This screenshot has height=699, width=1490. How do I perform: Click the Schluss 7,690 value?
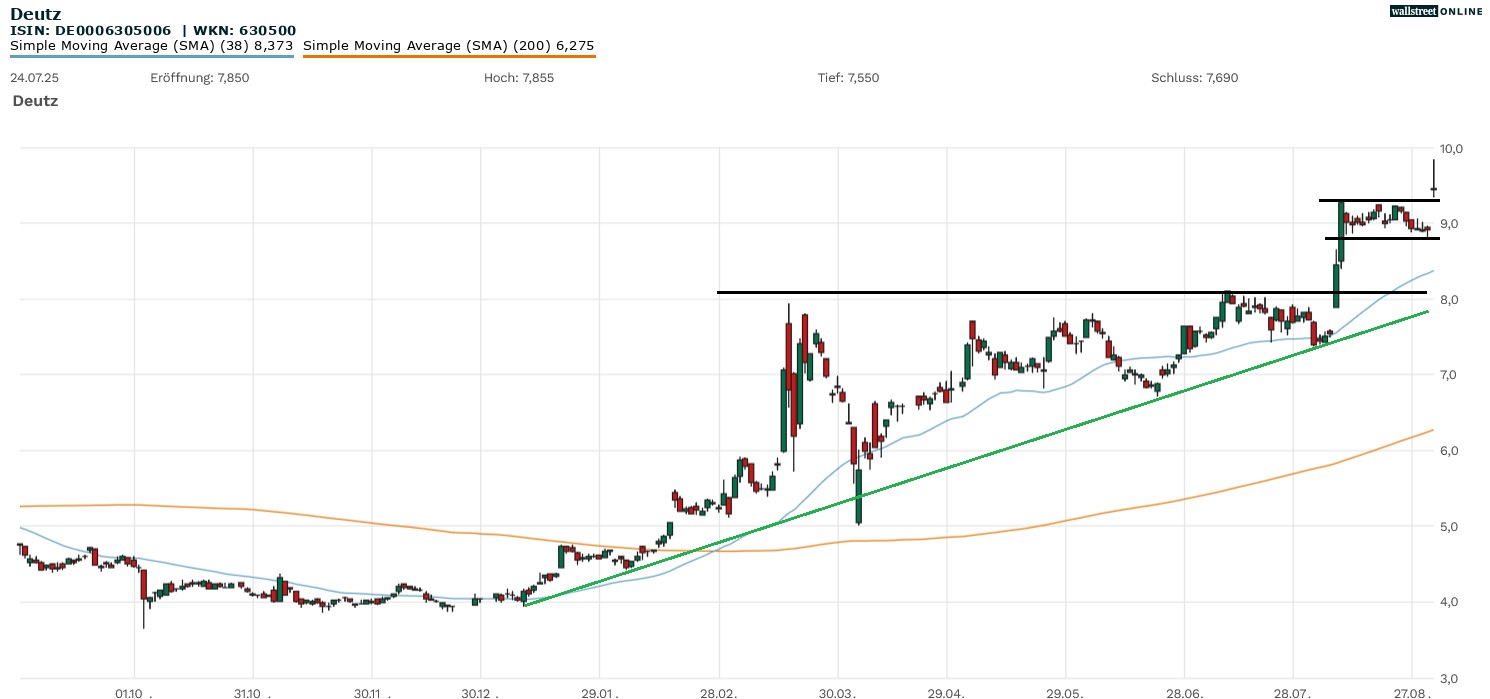click(x=1194, y=77)
